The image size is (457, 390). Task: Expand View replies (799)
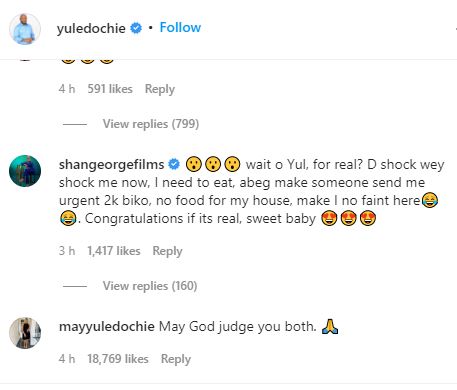pos(151,124)
